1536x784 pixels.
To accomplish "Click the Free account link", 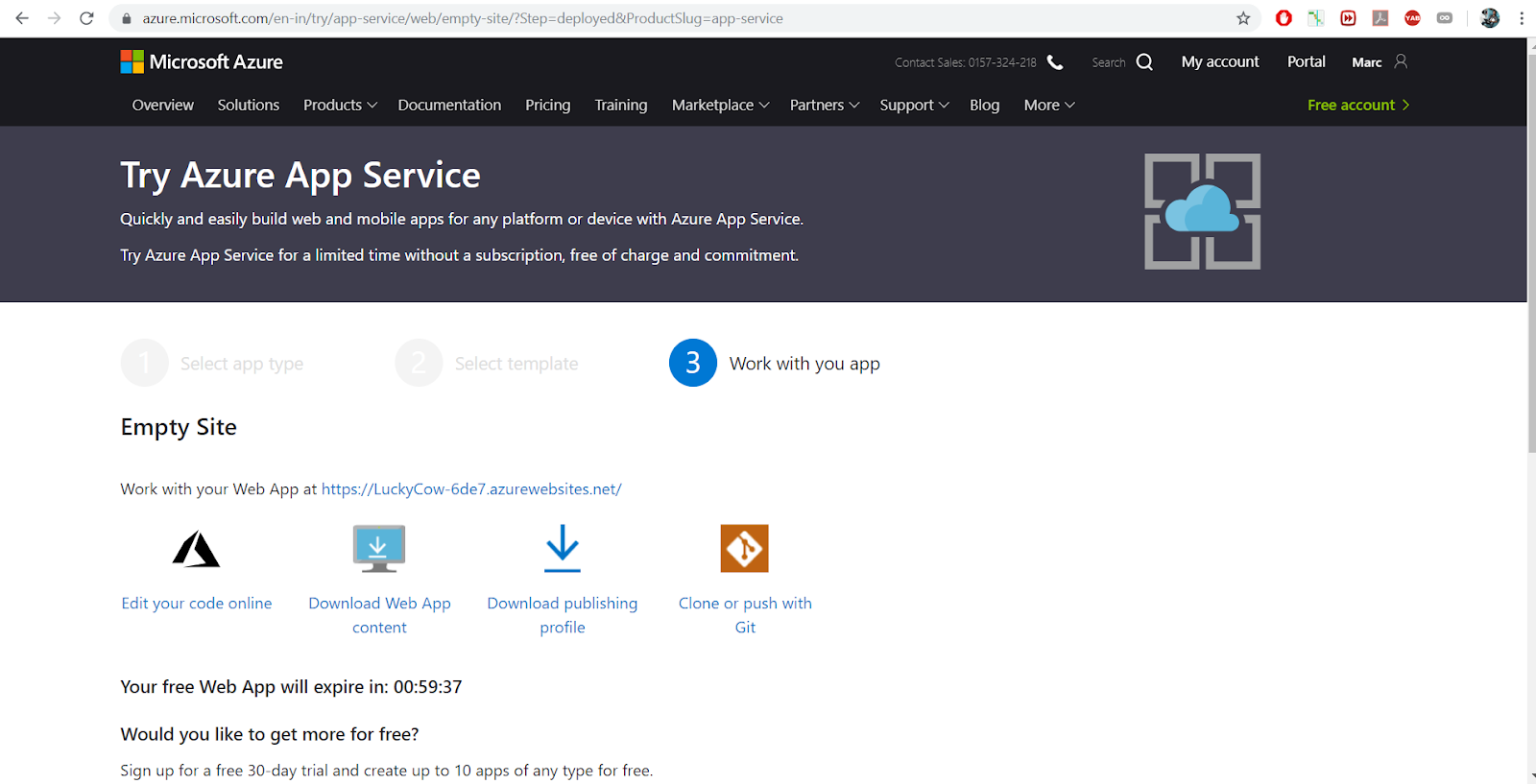I will (x=1358, y=105).
